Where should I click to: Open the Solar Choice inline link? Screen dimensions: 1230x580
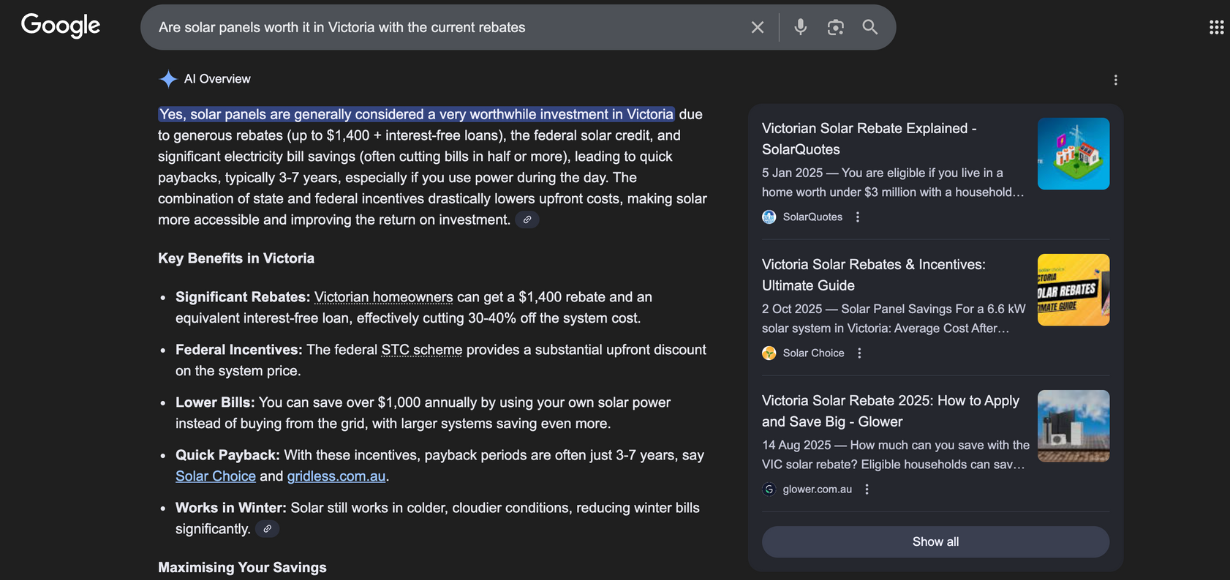tap(215, 476)
